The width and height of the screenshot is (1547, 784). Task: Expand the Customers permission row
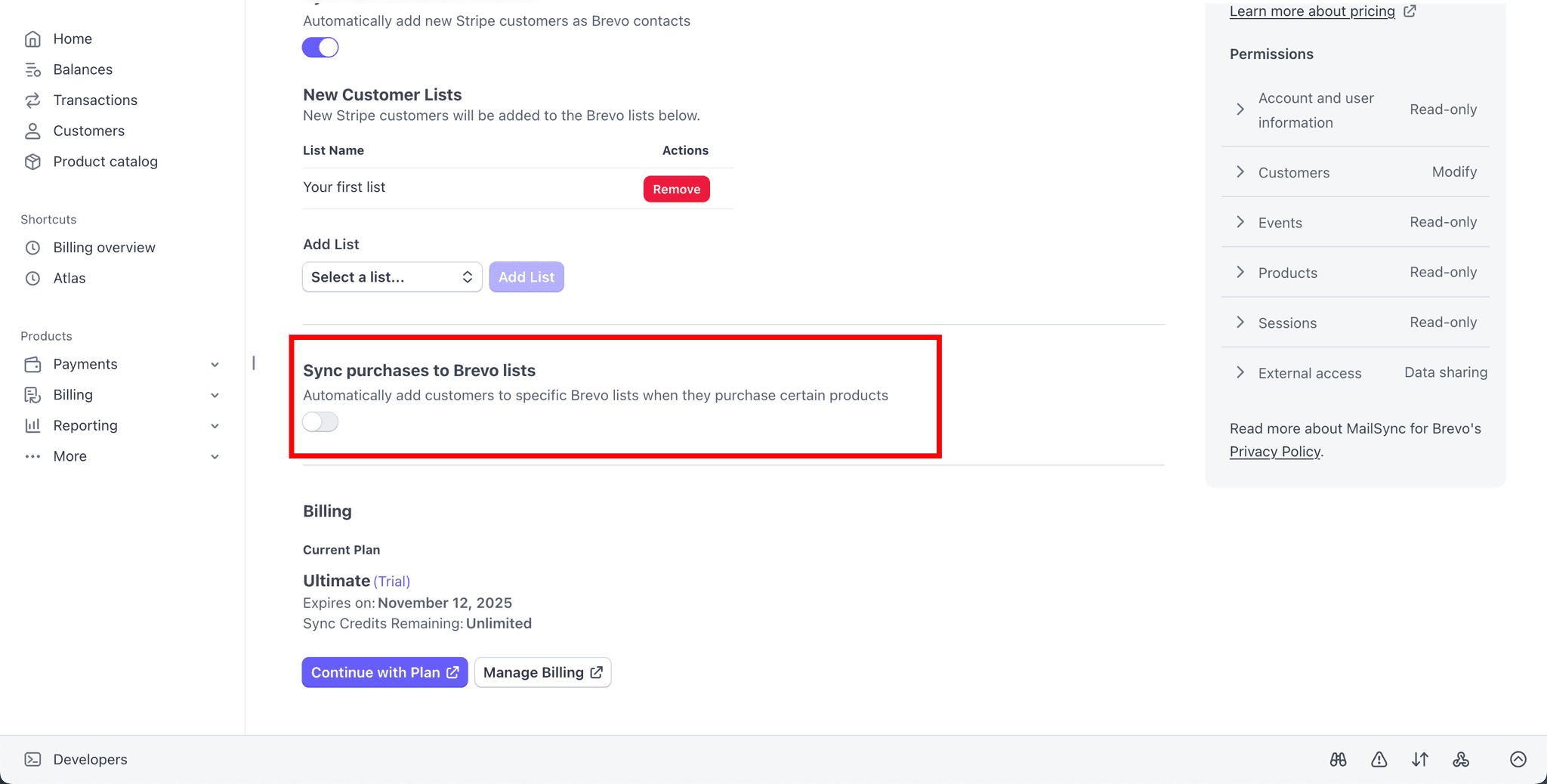point(1240,171)
